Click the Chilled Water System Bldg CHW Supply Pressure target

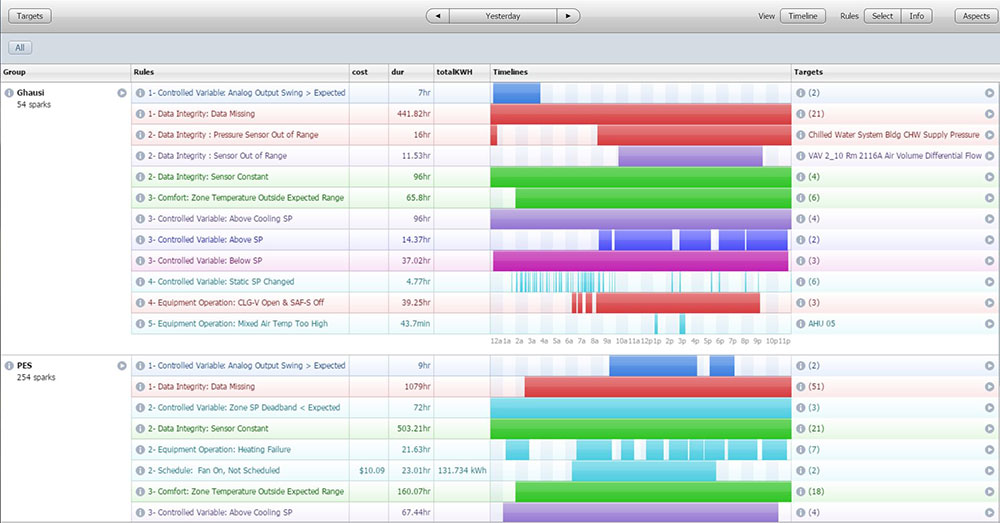point(893,135)
